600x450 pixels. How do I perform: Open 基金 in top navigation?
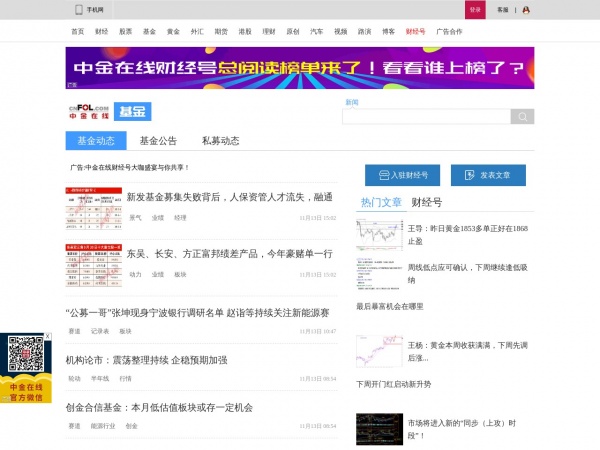tap(149, 32)
